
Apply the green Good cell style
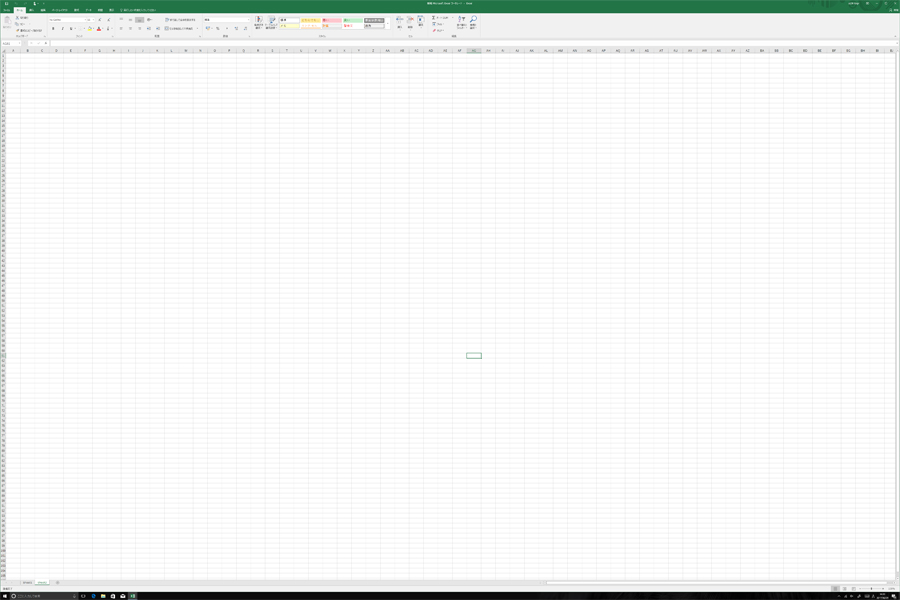(x=353, y=20)
